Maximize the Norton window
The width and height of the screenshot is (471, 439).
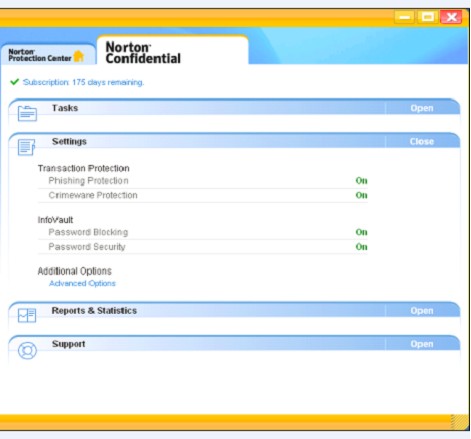coord(428,17)
